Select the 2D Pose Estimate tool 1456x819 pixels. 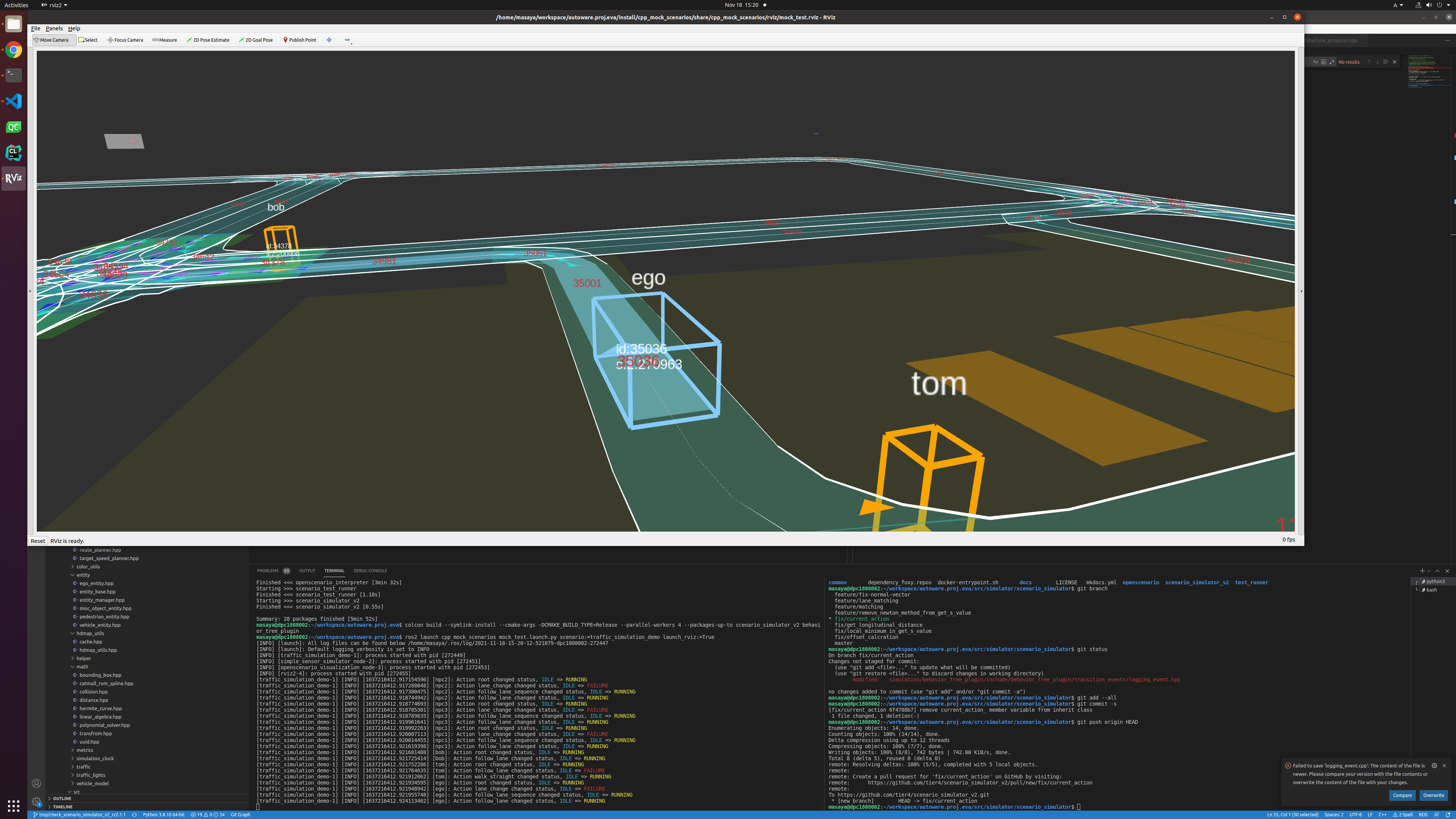click(208, 40)
